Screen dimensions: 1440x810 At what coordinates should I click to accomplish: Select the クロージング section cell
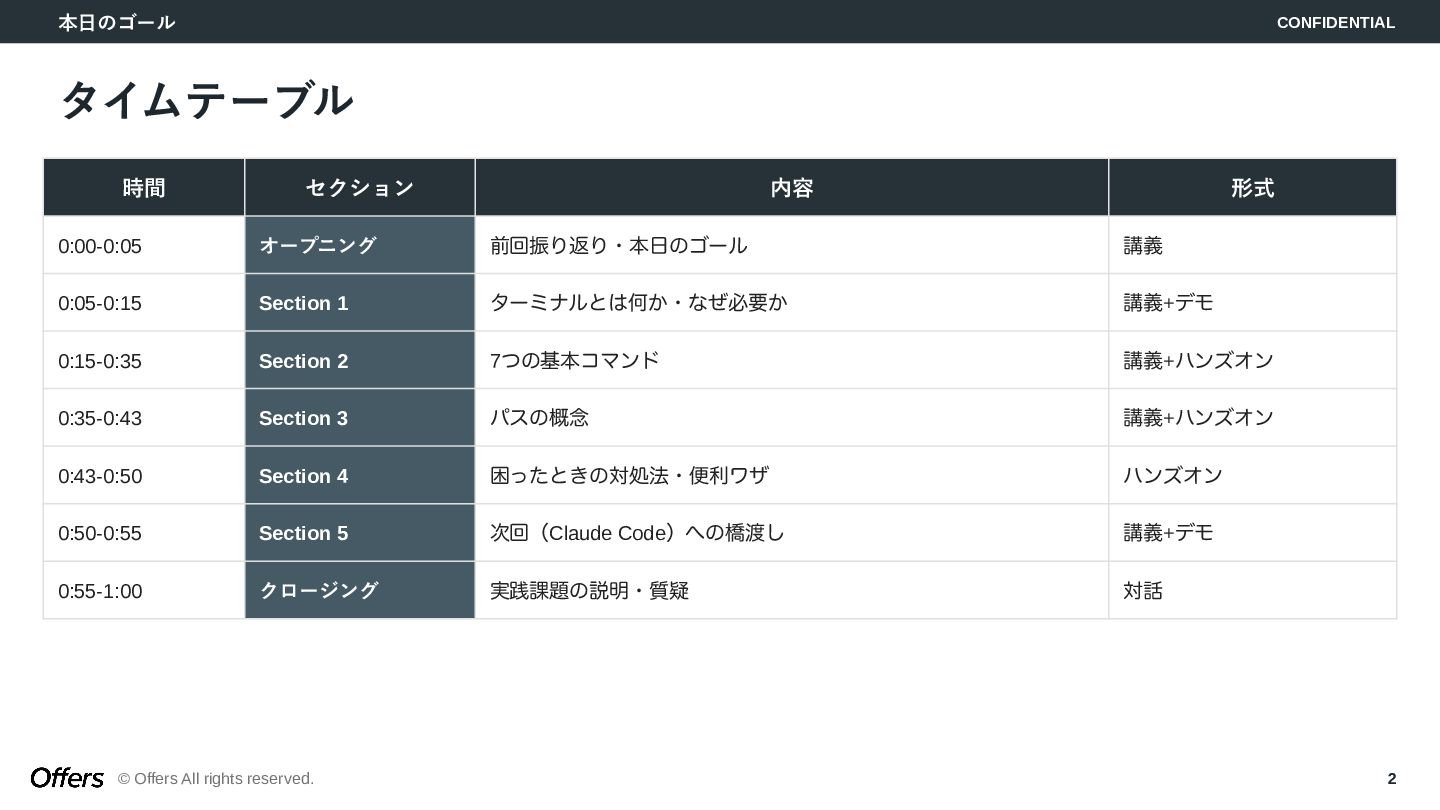click(x=359, y=591)
